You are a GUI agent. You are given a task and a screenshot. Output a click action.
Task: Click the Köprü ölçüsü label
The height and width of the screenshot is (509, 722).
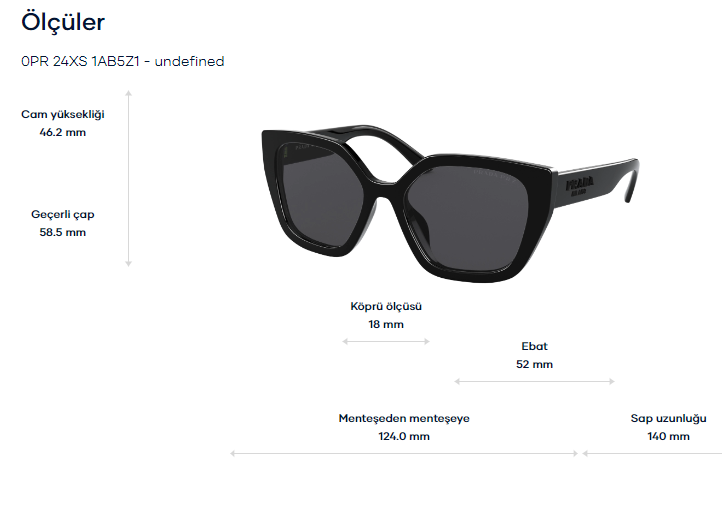[x=386, y=306]
